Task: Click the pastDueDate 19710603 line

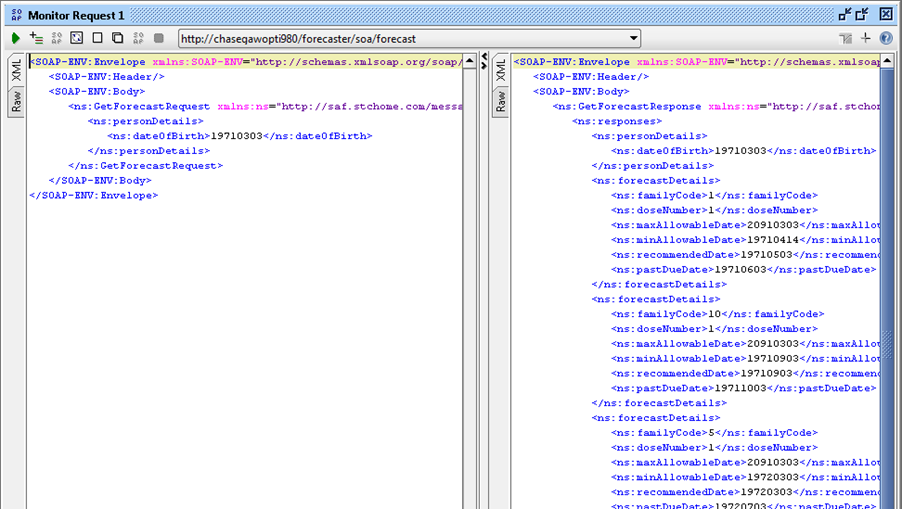Action: pyautogui.click(x=743, y=270)
